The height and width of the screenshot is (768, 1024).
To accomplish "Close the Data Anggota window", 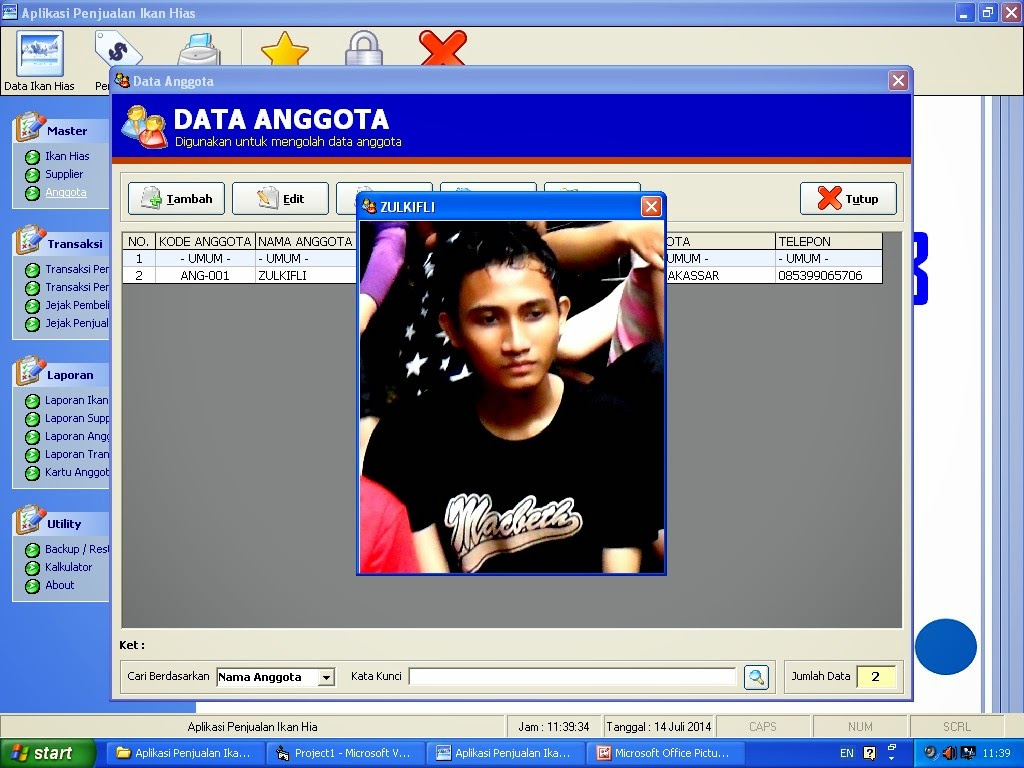I will click(x=899, y=80).
